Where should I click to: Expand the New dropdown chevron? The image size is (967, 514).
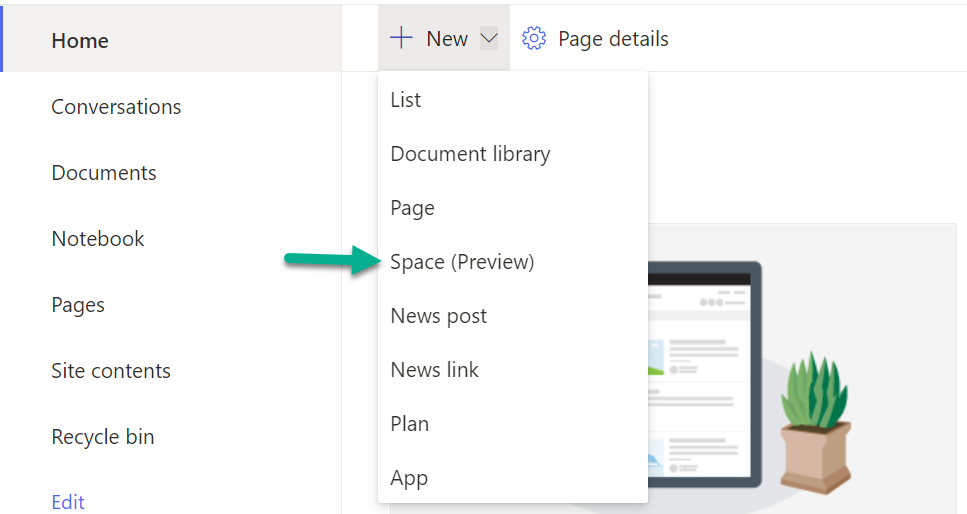(489, 39)
